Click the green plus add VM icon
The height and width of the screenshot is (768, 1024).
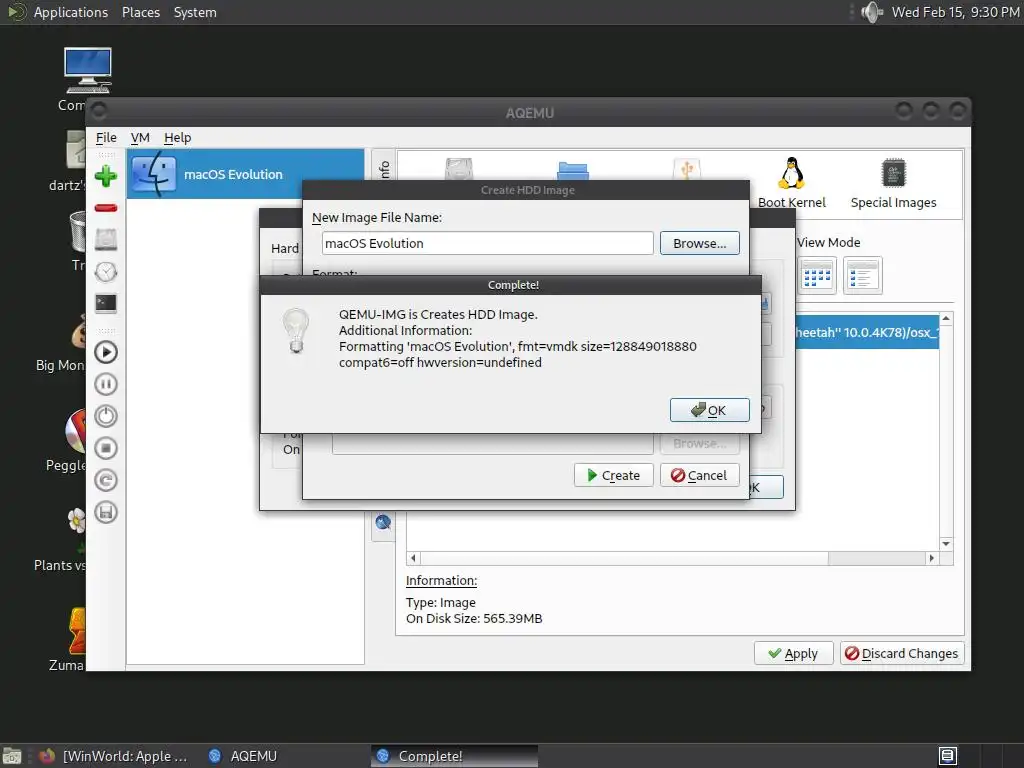coord(106,176)
